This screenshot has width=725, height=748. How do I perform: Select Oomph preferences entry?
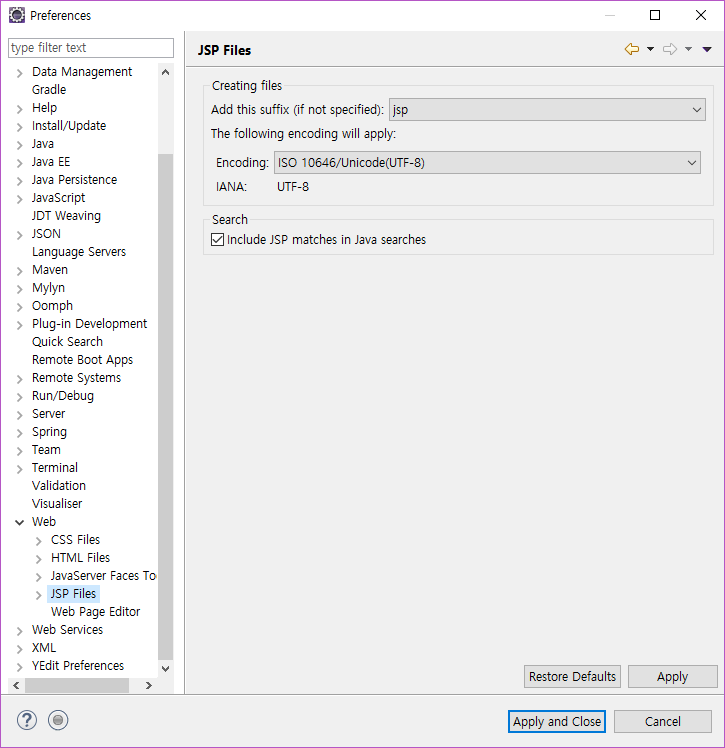(x=52, y=306)
